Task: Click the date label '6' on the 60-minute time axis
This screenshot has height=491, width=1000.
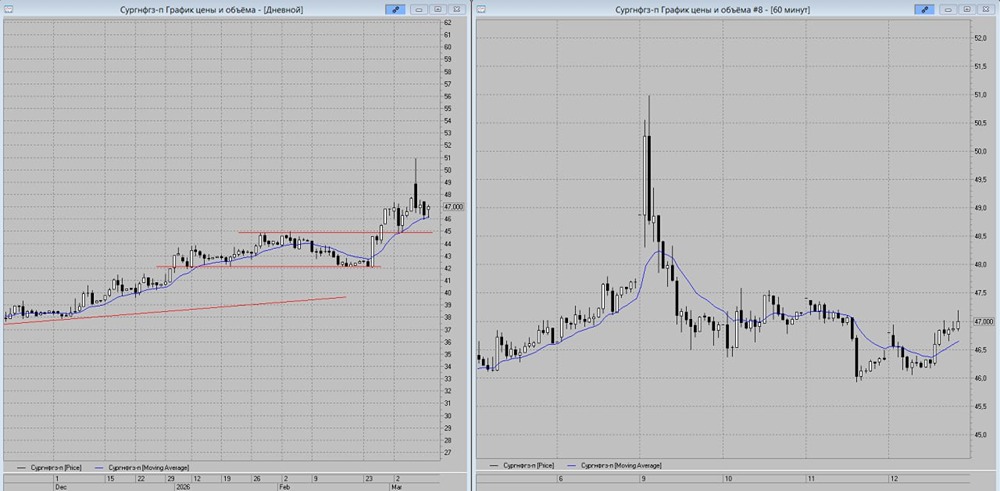Action: (x=561, y=478)
